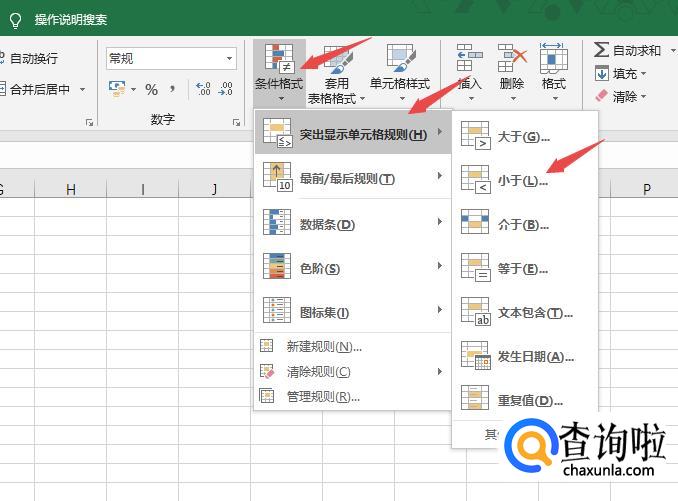Apply comma style number format
This screenshot has width=678, height=501.
click(173, 89)
